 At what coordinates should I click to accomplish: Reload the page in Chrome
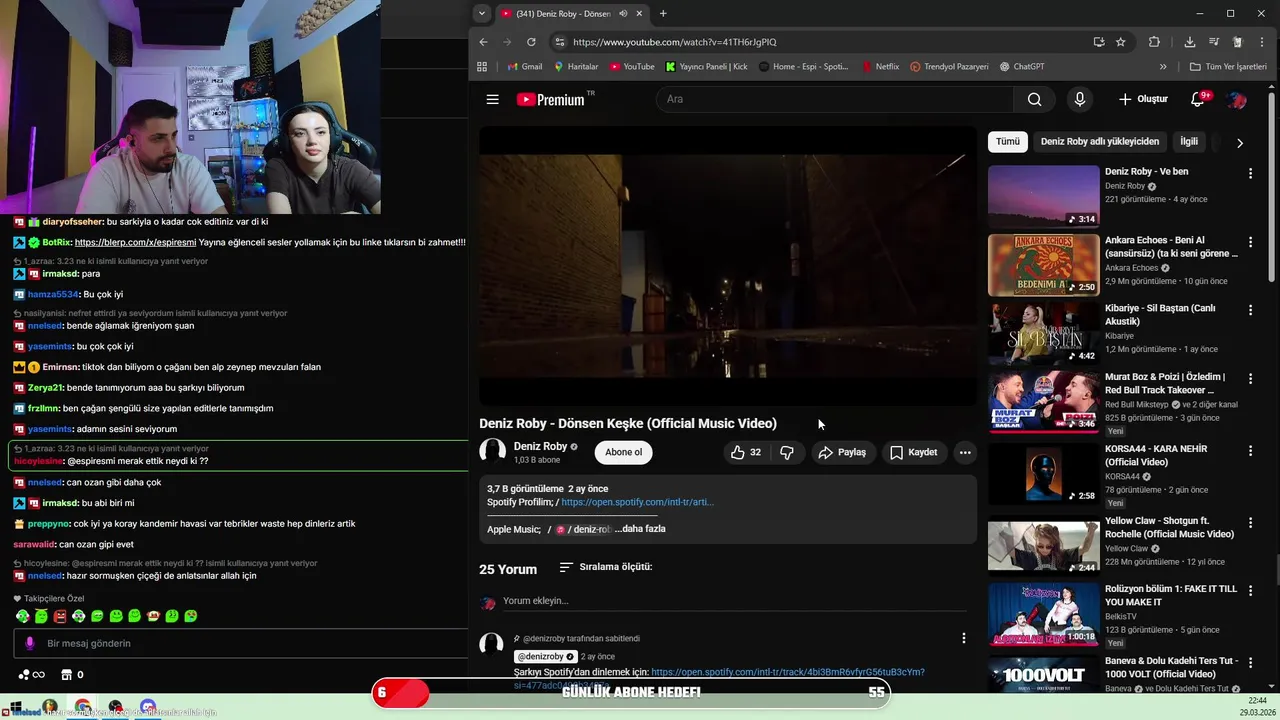point(531,42)
